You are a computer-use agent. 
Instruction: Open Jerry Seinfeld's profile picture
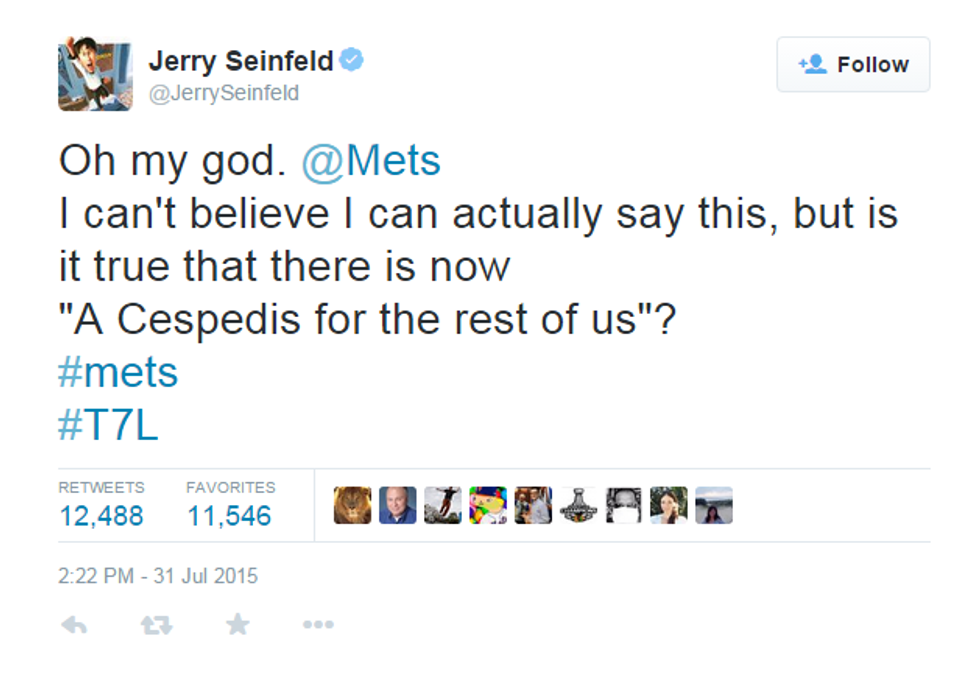point(95,75)
